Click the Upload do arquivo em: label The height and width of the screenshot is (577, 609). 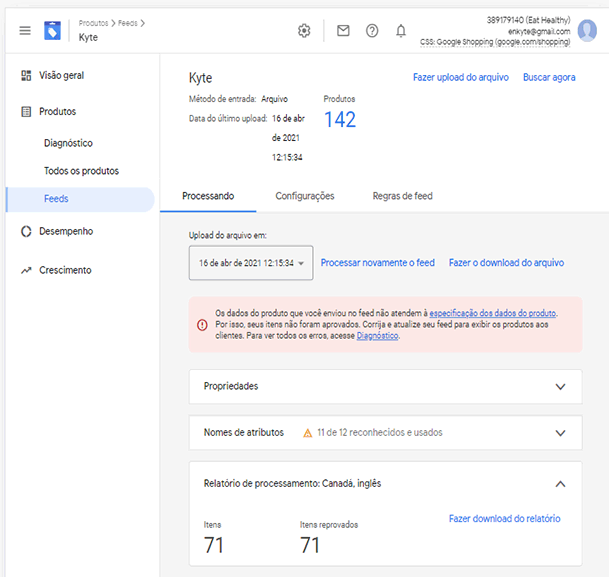point(228,235)
